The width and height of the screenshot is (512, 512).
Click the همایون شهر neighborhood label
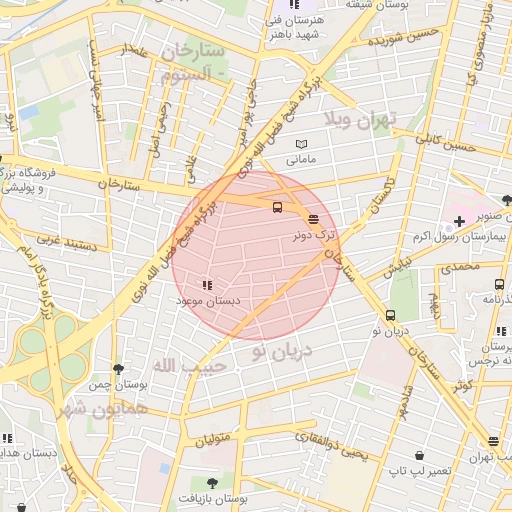(x=103, y=409)
